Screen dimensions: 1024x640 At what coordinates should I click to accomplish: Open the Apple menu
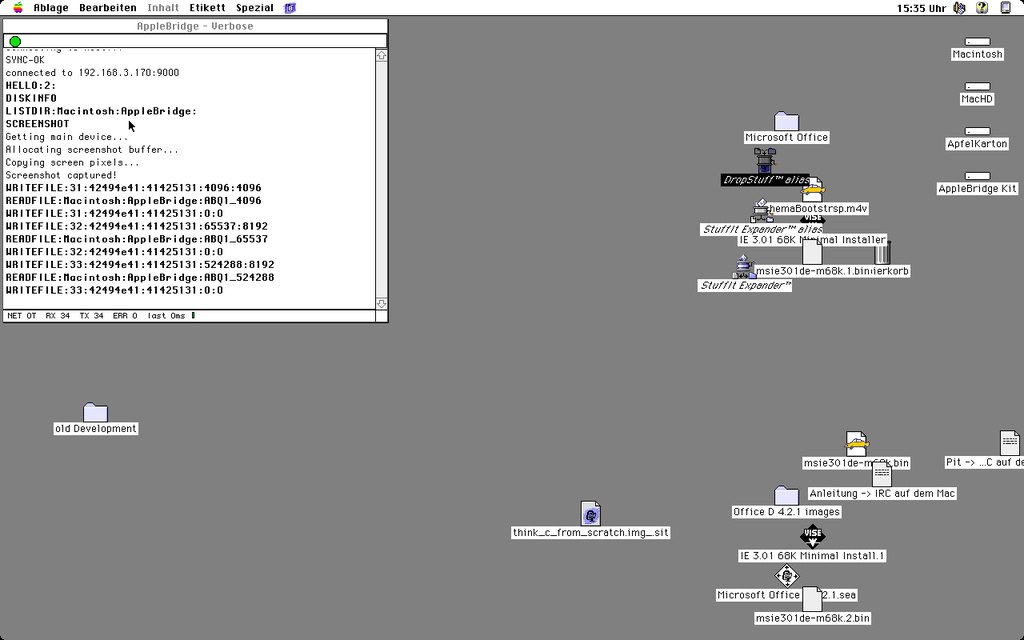coord(18,8)
